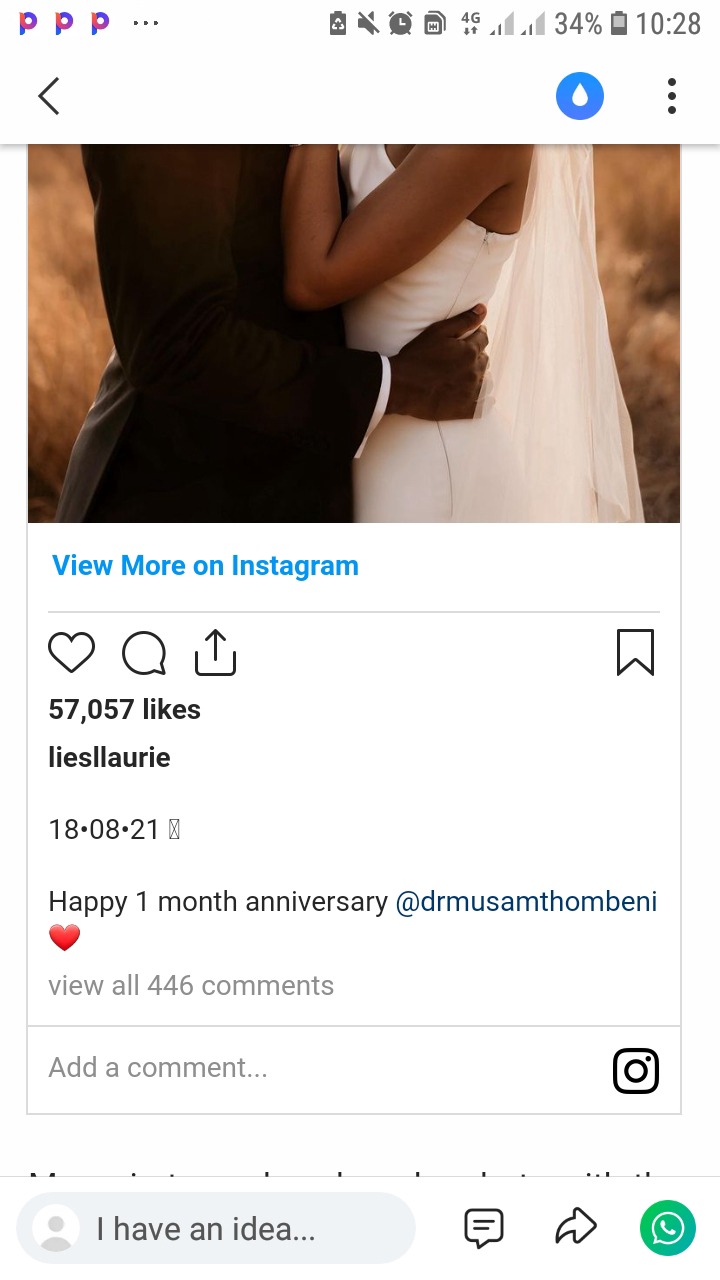
Task: Tap the I have an idea box
Action: click(215, 1228)
